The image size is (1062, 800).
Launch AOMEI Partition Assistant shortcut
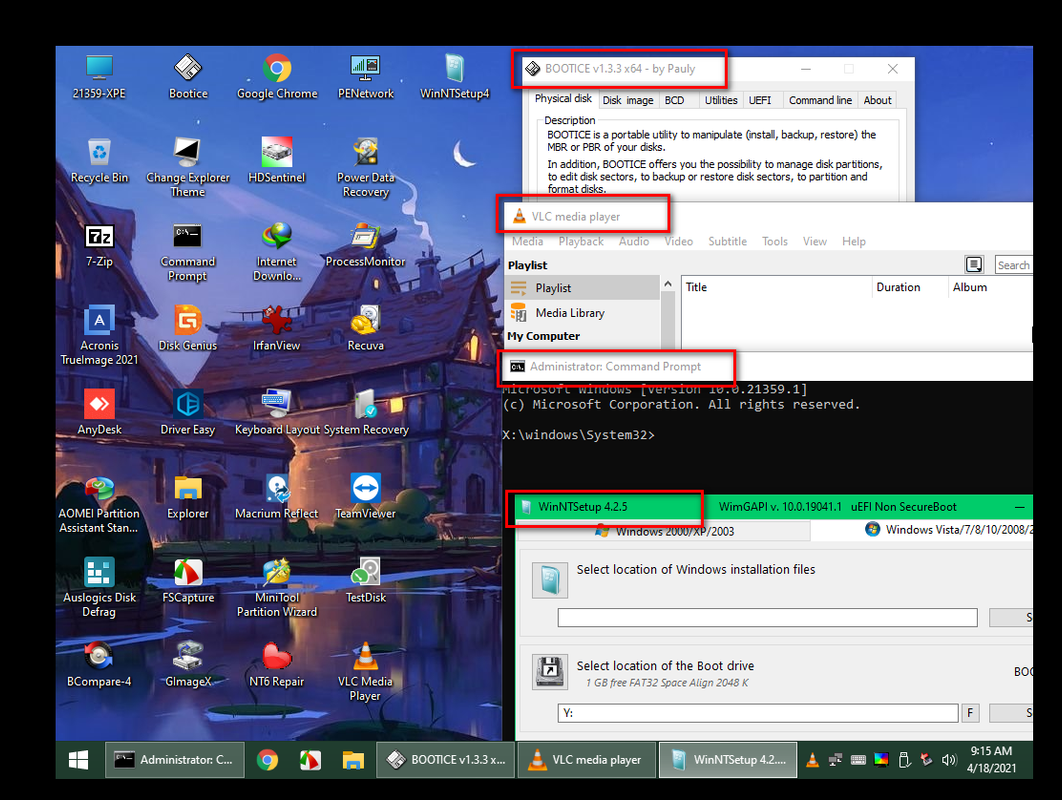[x=99, y=504]
